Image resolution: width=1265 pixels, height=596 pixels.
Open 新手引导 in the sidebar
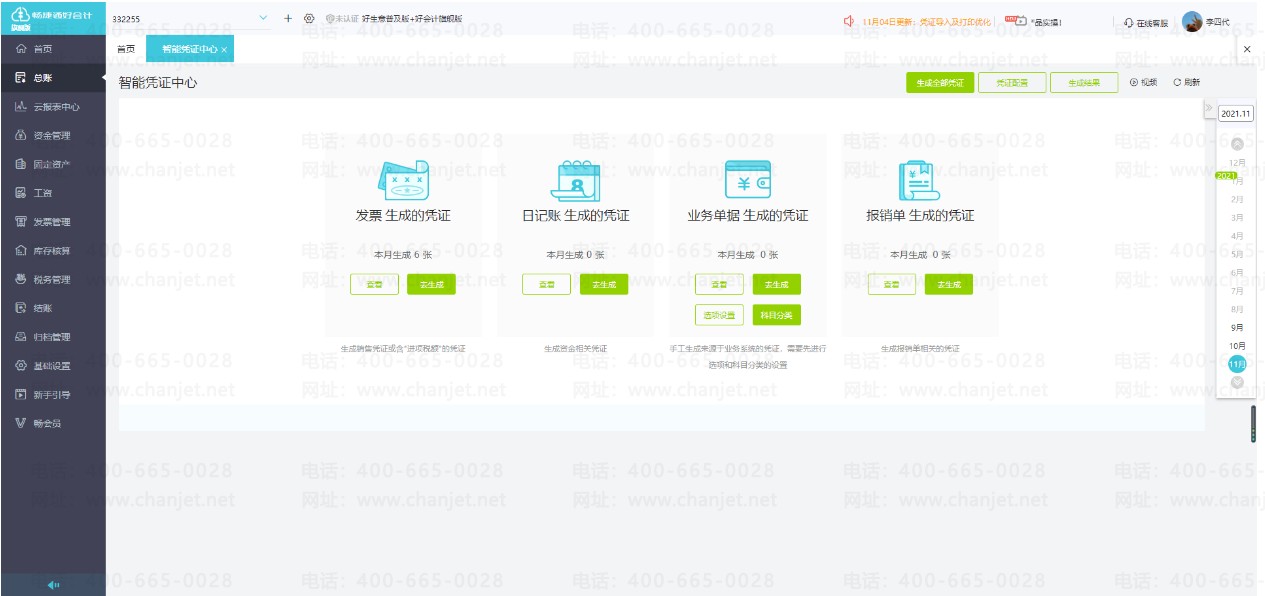coord(52,395)
